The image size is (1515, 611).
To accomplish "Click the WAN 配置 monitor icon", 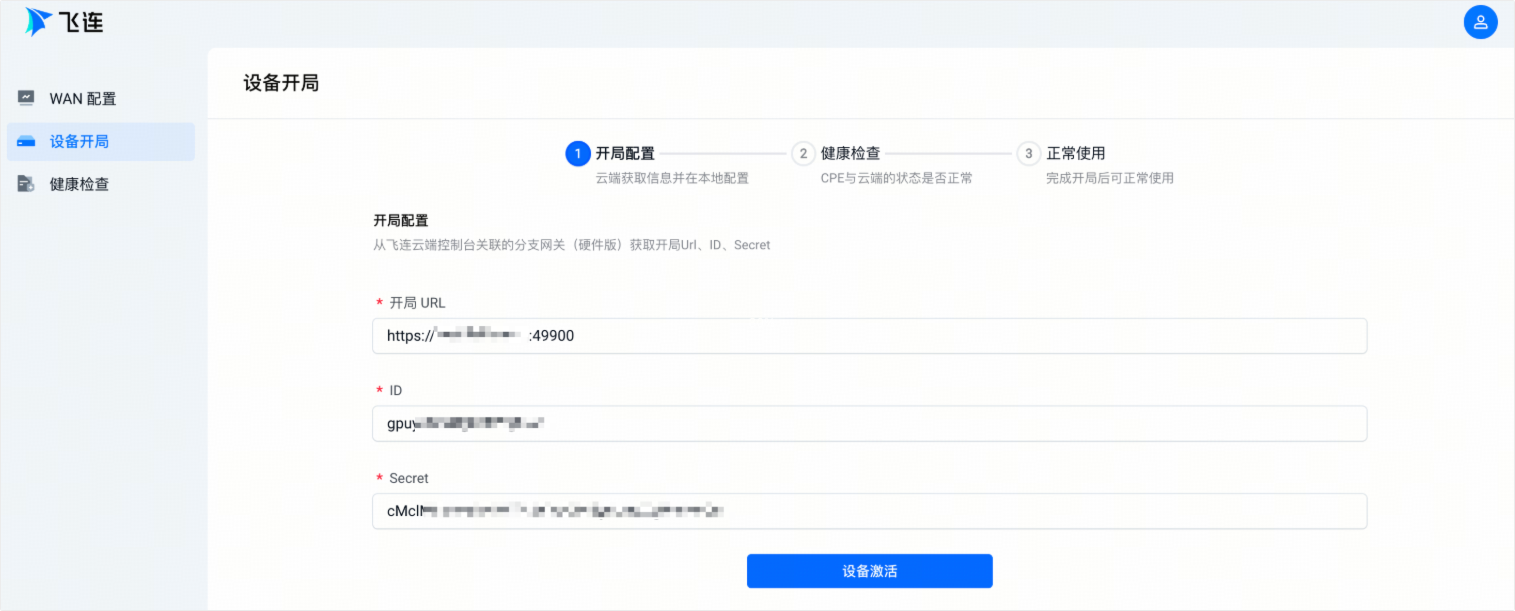I will [x=26, y=99].
